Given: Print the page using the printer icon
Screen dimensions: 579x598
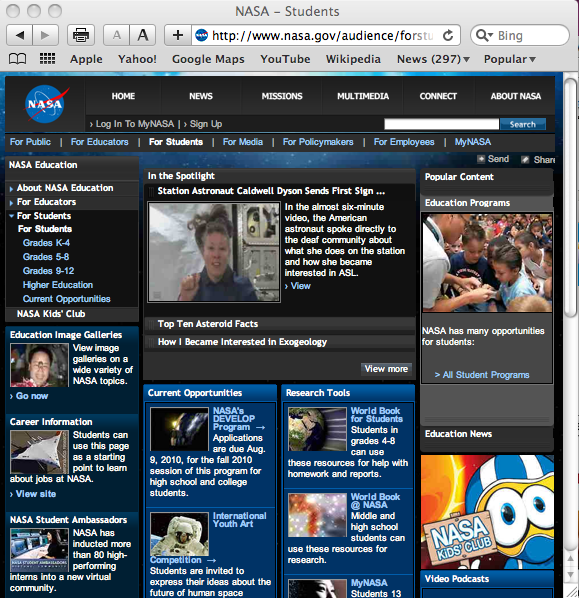Looking at the screenshot, I should pyautogui.click(x=81, y=35).
